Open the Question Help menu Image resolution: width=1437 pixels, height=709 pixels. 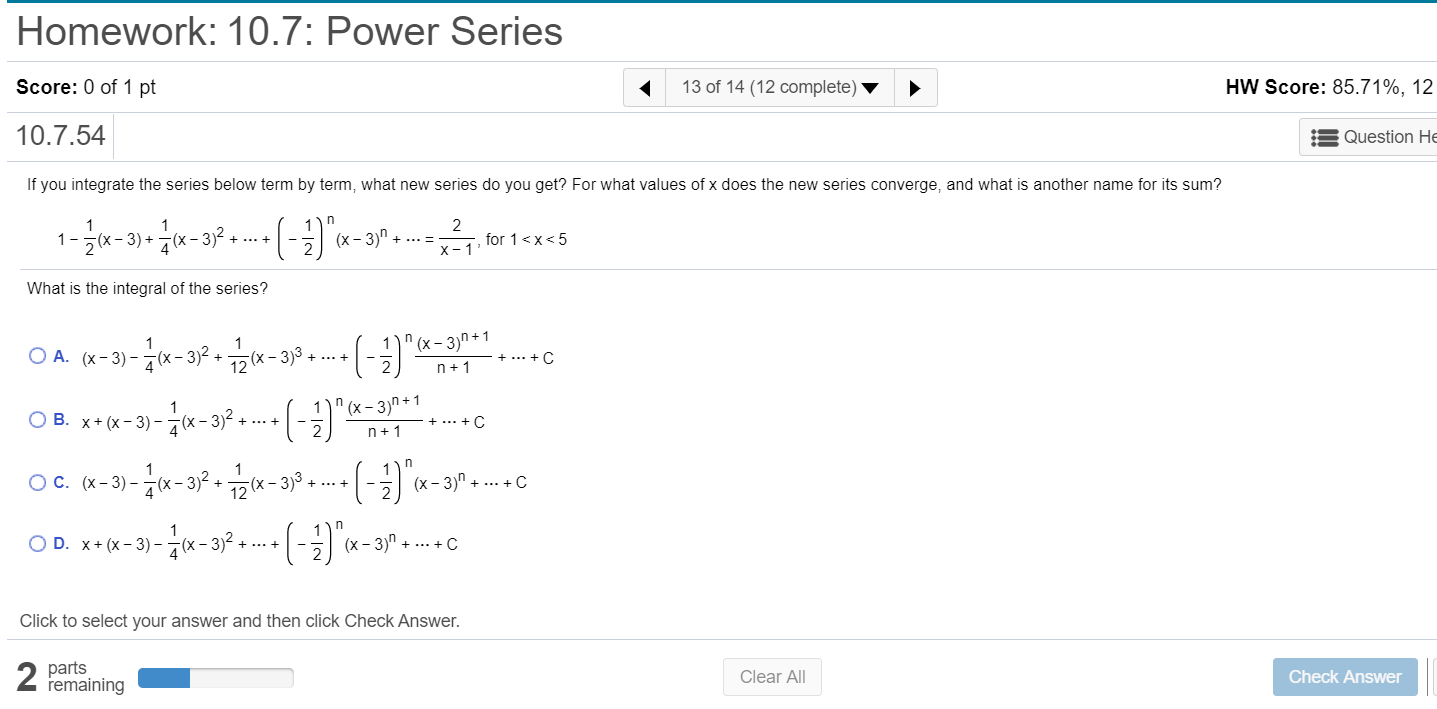click(1390, 136)
